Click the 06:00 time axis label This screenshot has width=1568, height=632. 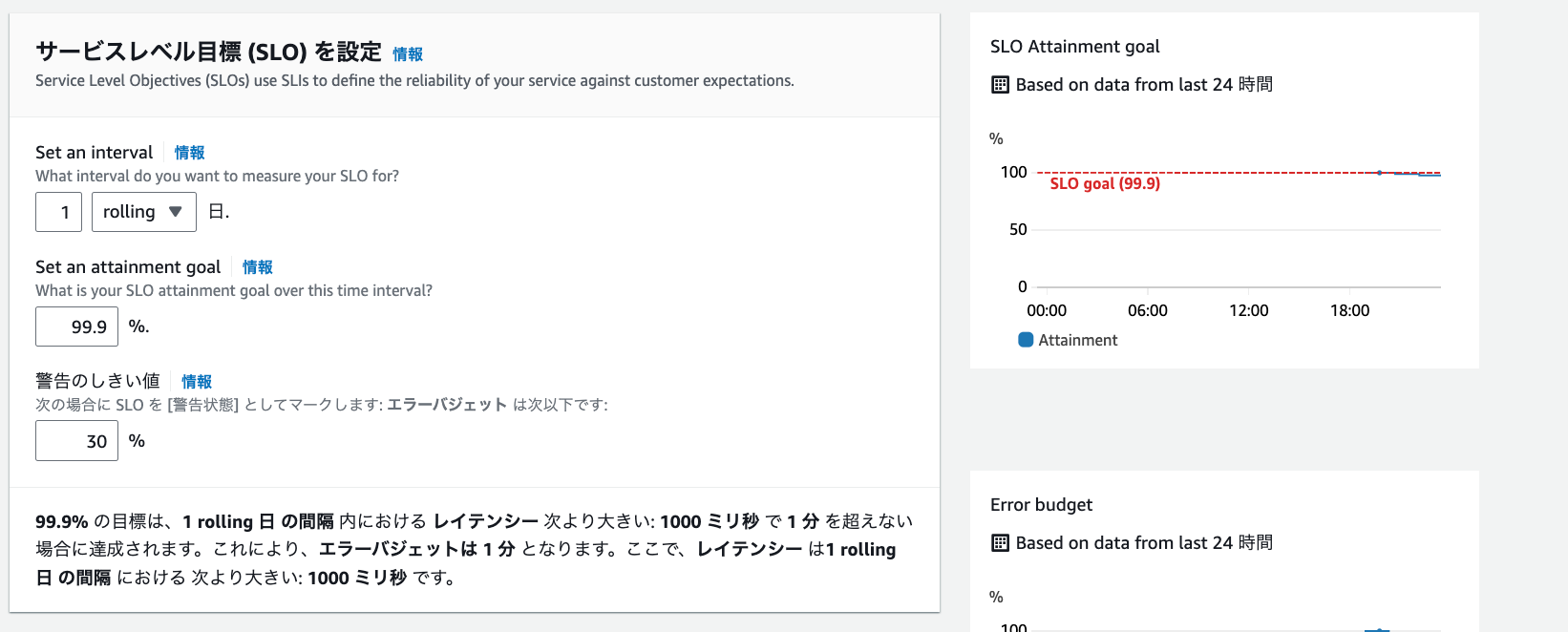click(x=1147, y=310)
